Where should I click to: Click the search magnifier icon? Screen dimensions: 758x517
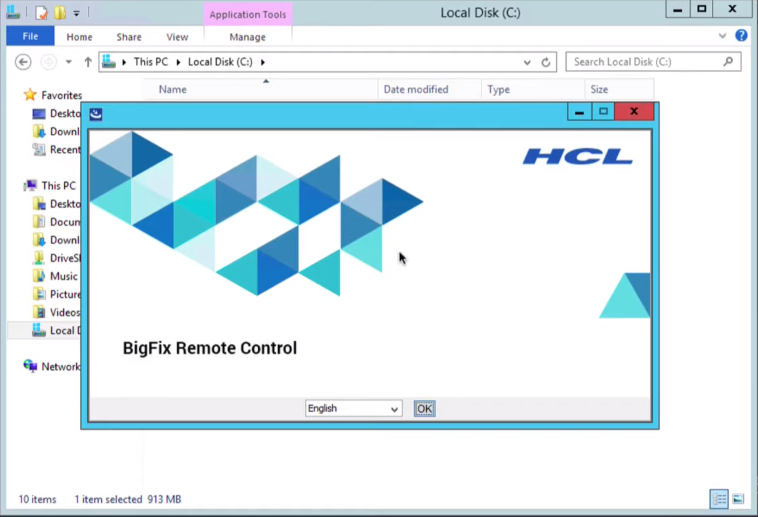point(728,61)
